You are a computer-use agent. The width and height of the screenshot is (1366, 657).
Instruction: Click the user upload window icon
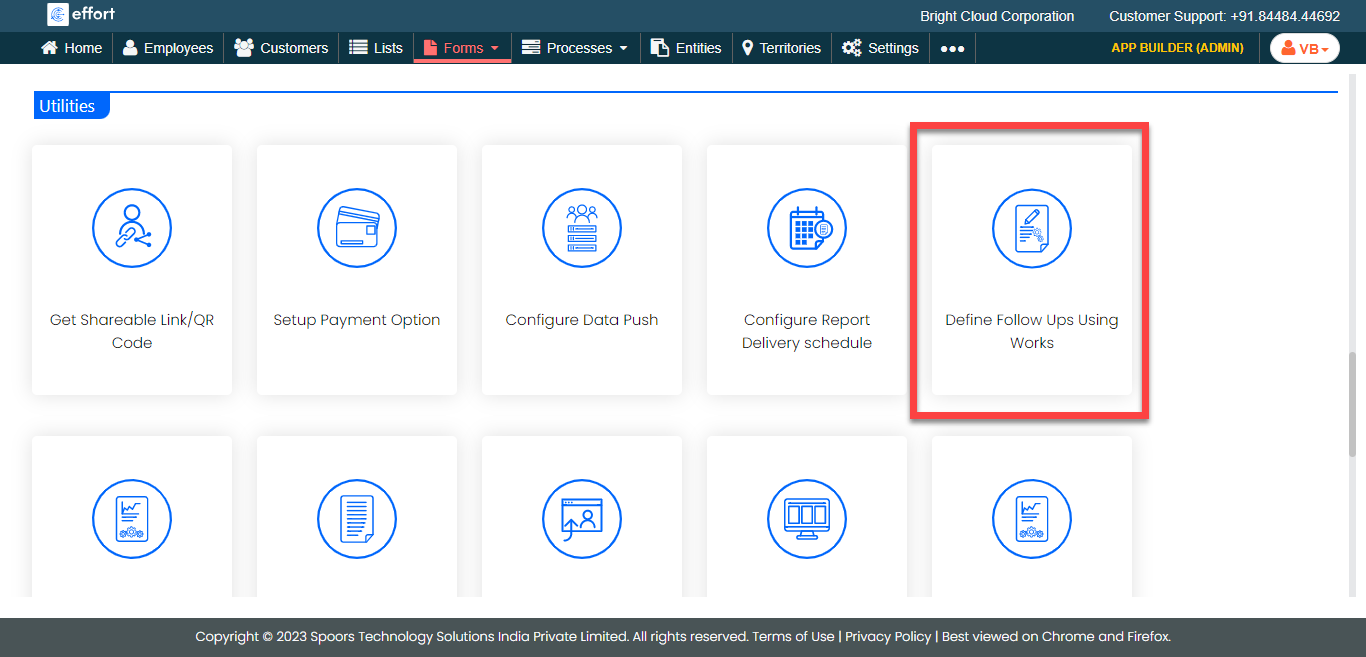click(582, 519)
